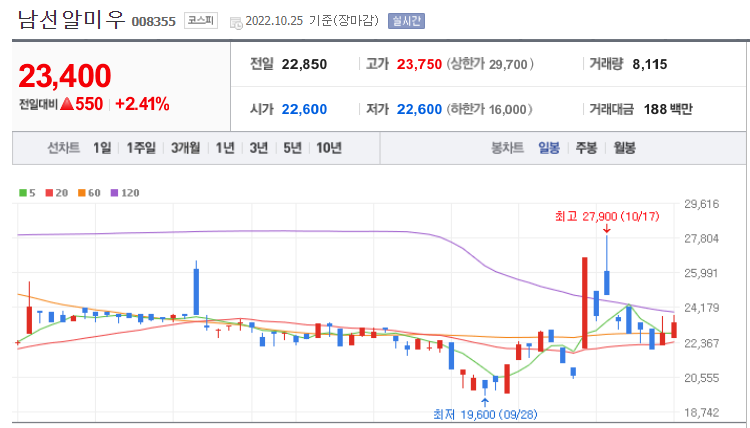Click the volume value 8,115
The image size is (750, 428).
point(650,65)
